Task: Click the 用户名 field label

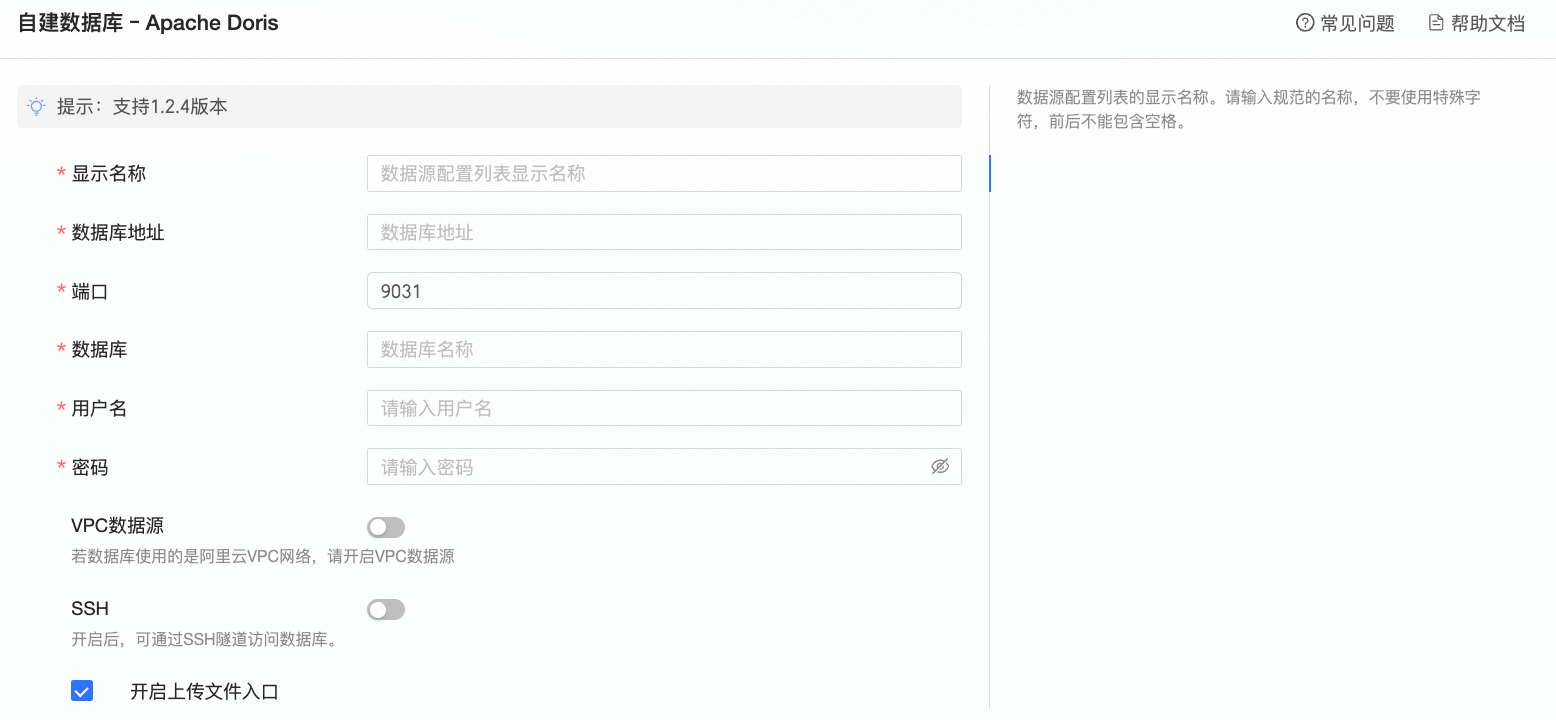Action: 99,409
